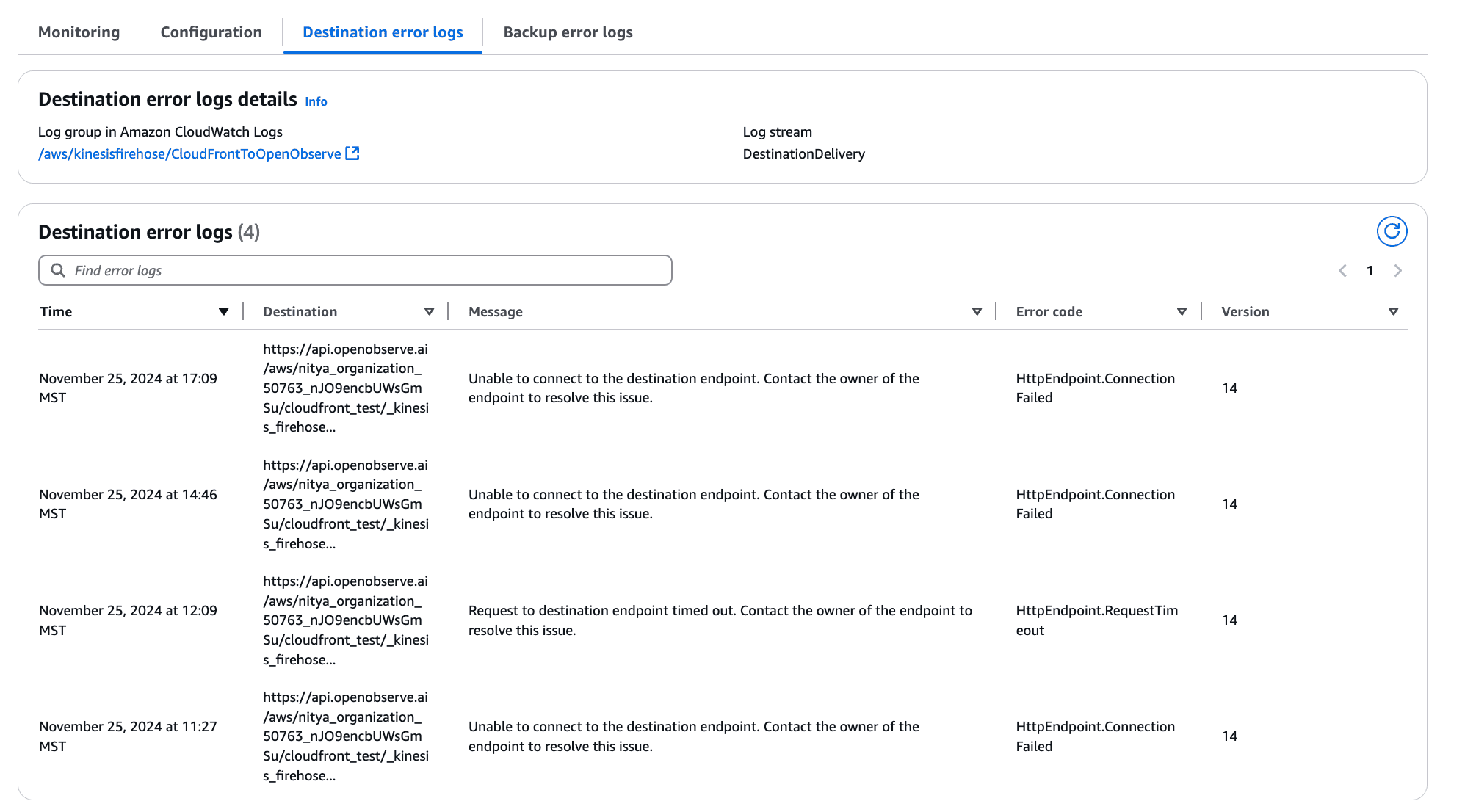Select page number 1 in pagination

click(1370, 270)
